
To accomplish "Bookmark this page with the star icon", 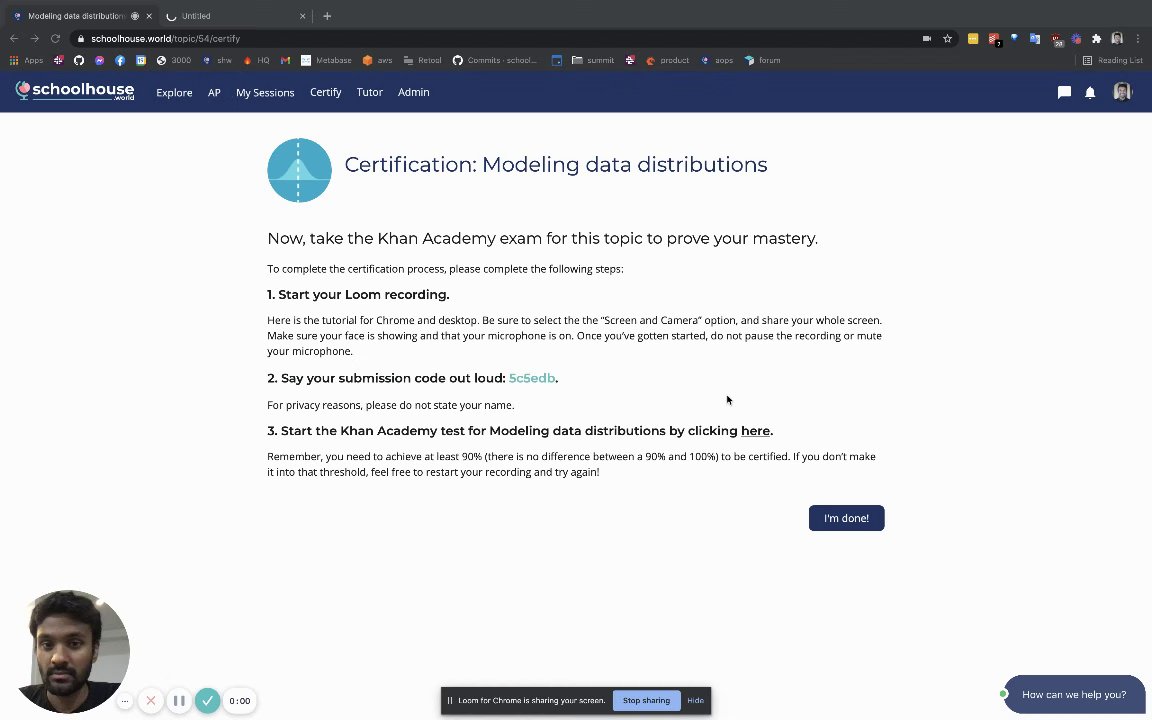I will coord(948,38).
